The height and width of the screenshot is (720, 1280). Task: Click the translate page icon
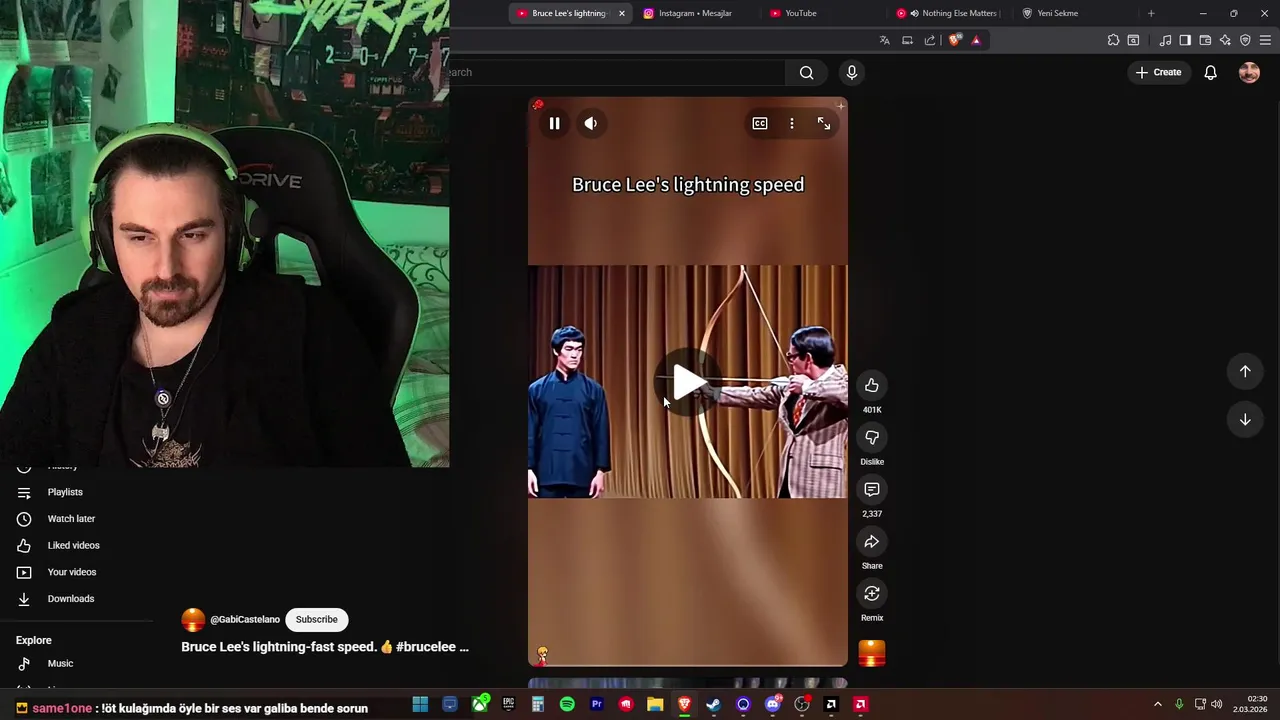click(885, 40)
